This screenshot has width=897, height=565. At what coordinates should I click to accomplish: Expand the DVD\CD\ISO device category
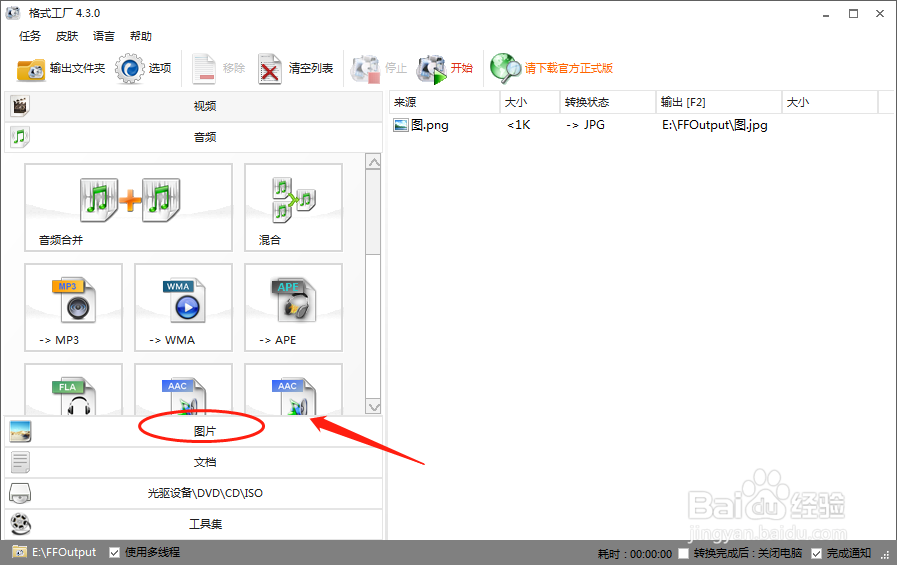click(193, 493)
